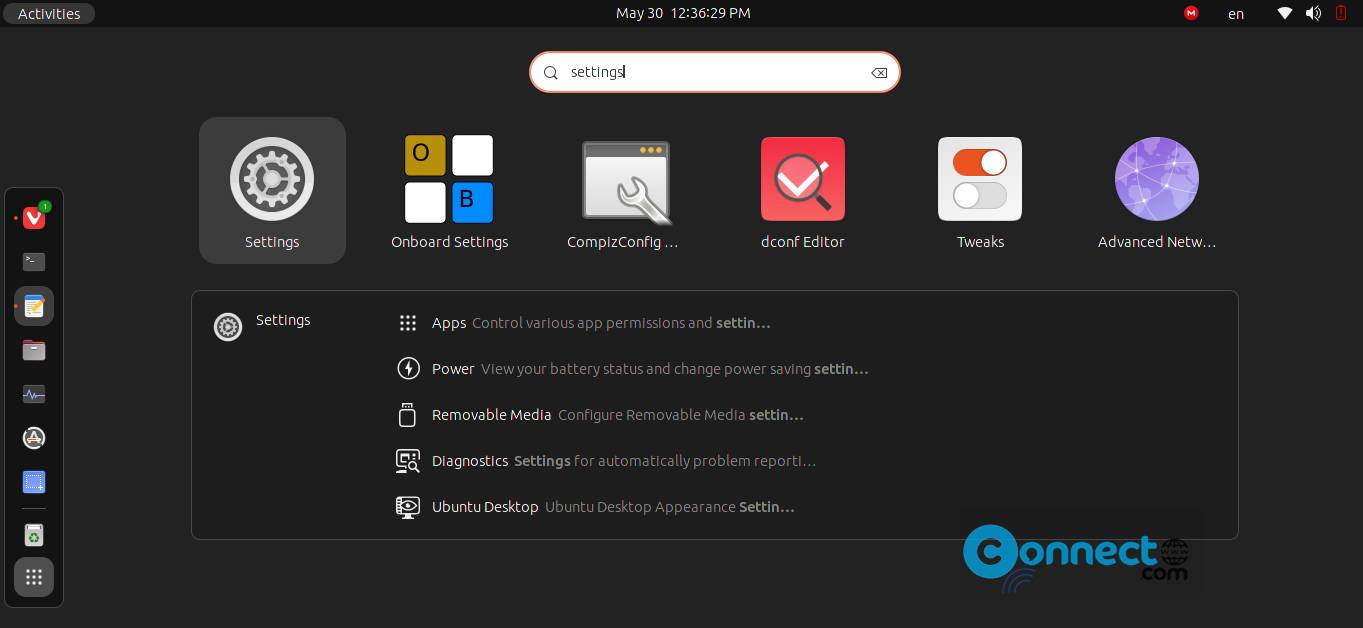Open the Settings app result
Viewport: 1363px width, 628px height.
tap(272, 191)
